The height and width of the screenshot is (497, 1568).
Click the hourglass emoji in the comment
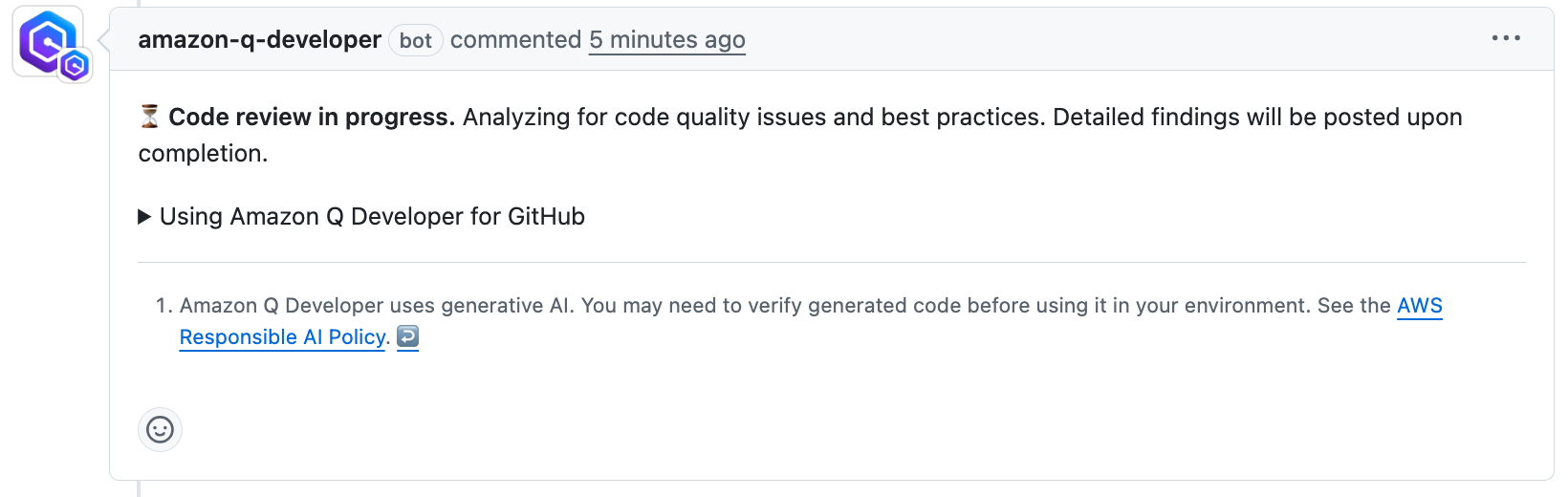149,117
